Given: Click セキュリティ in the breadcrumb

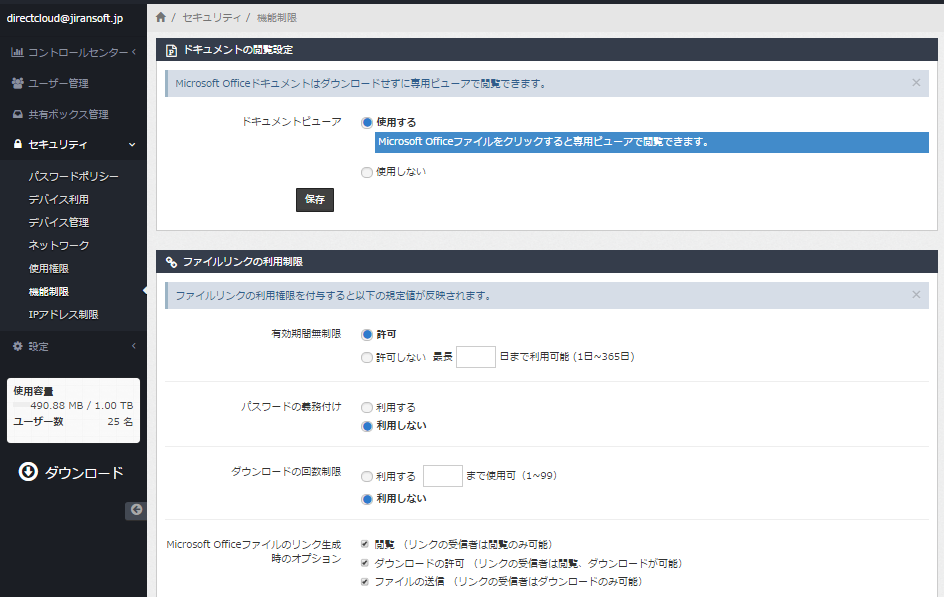Looking at the screenshot, I should [211, 17].
